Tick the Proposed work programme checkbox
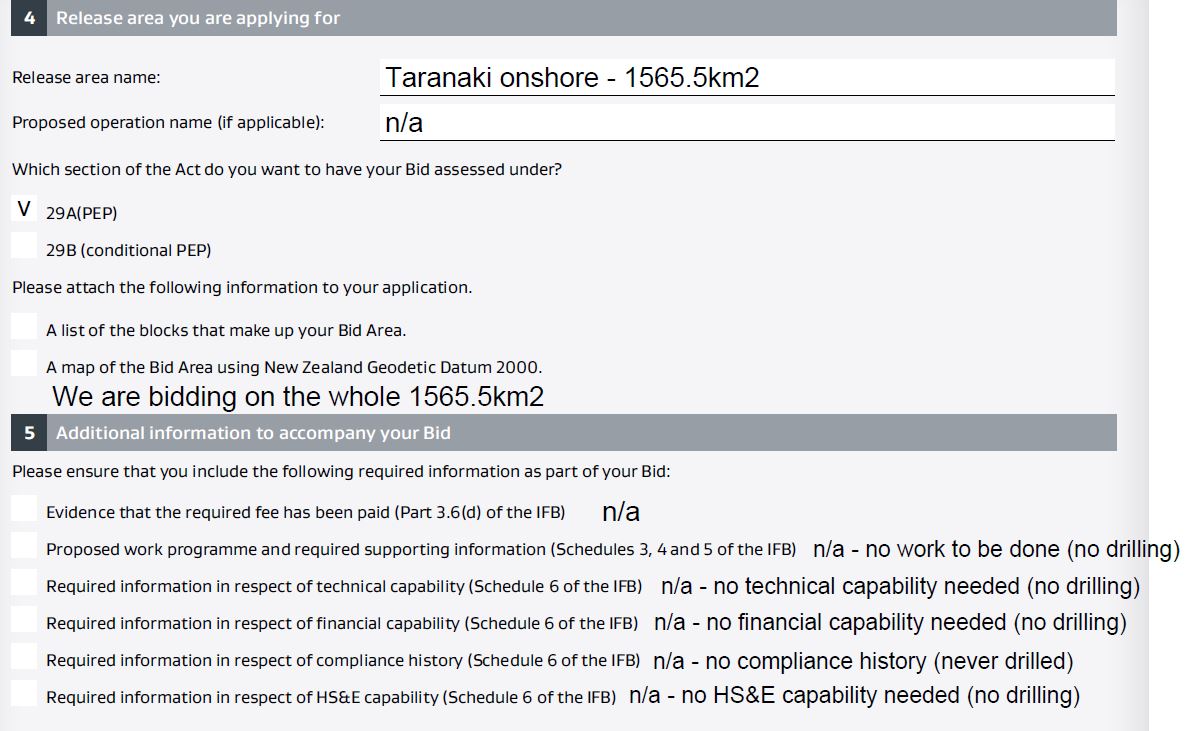This screenshot has height=731, width=1193. (x=24, y=545)
